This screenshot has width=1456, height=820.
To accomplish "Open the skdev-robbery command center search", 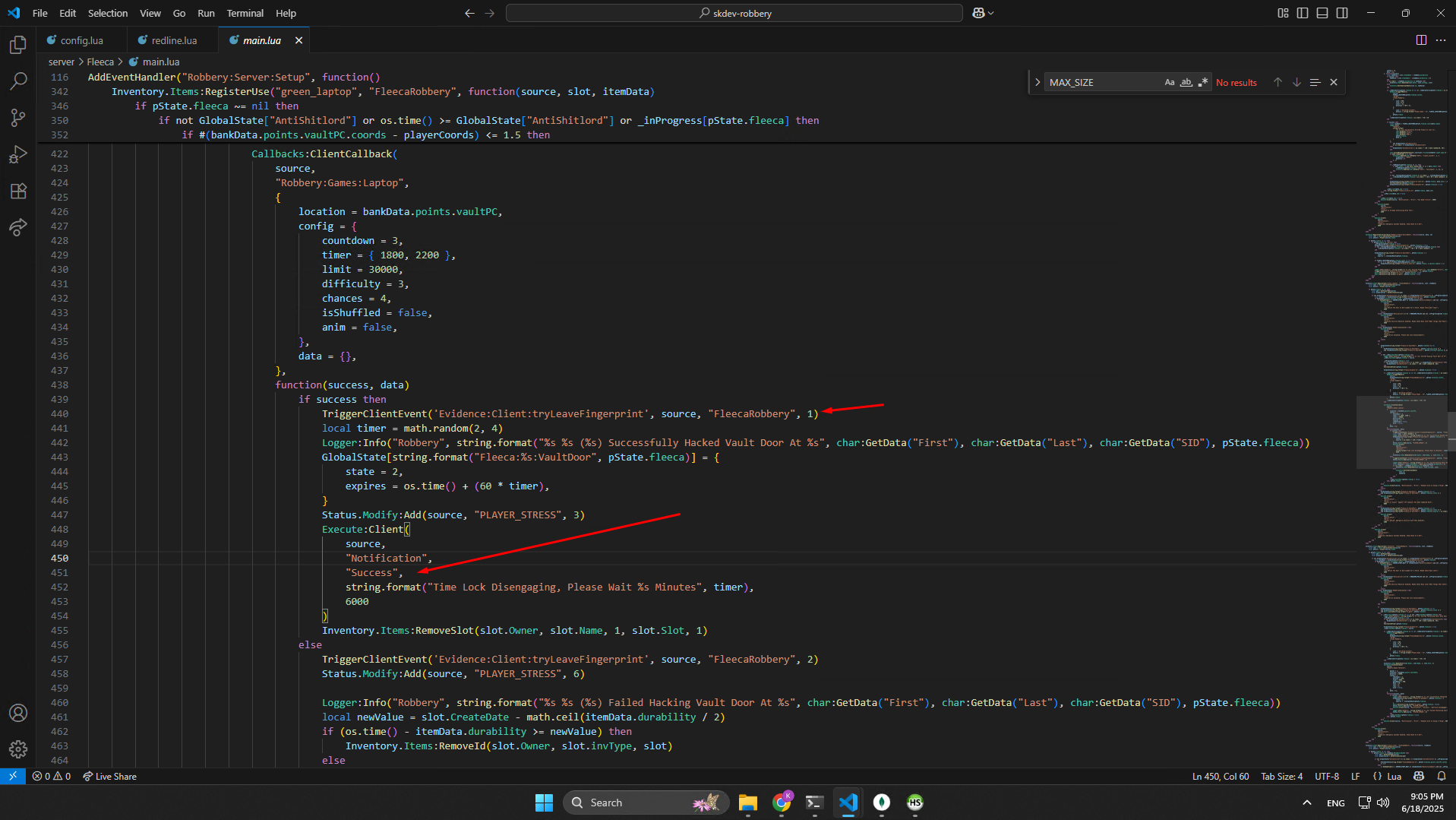I will tap(734, 13).
